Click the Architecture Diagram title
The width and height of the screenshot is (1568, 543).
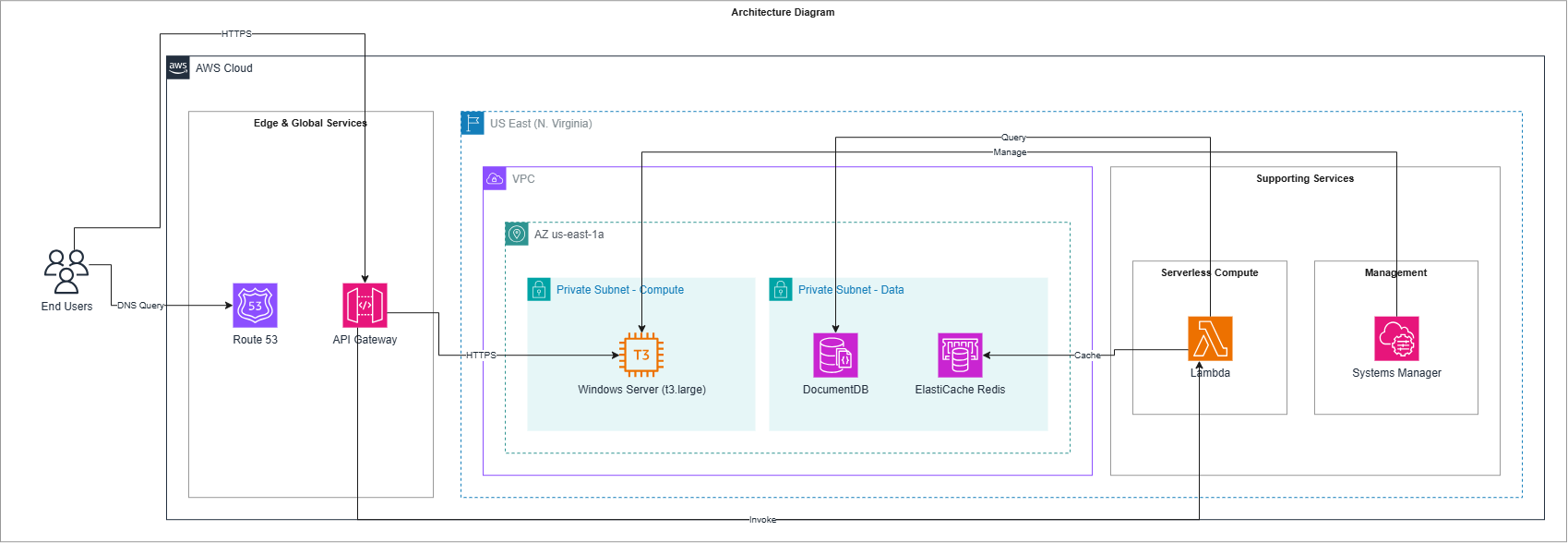(783, 12)
